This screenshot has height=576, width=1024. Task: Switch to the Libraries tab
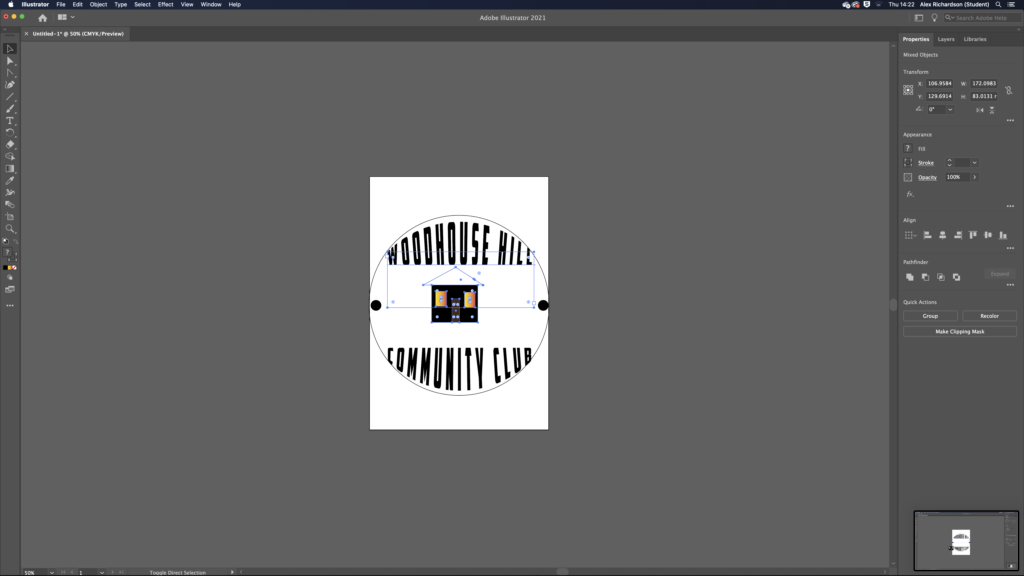pos(975,39)
